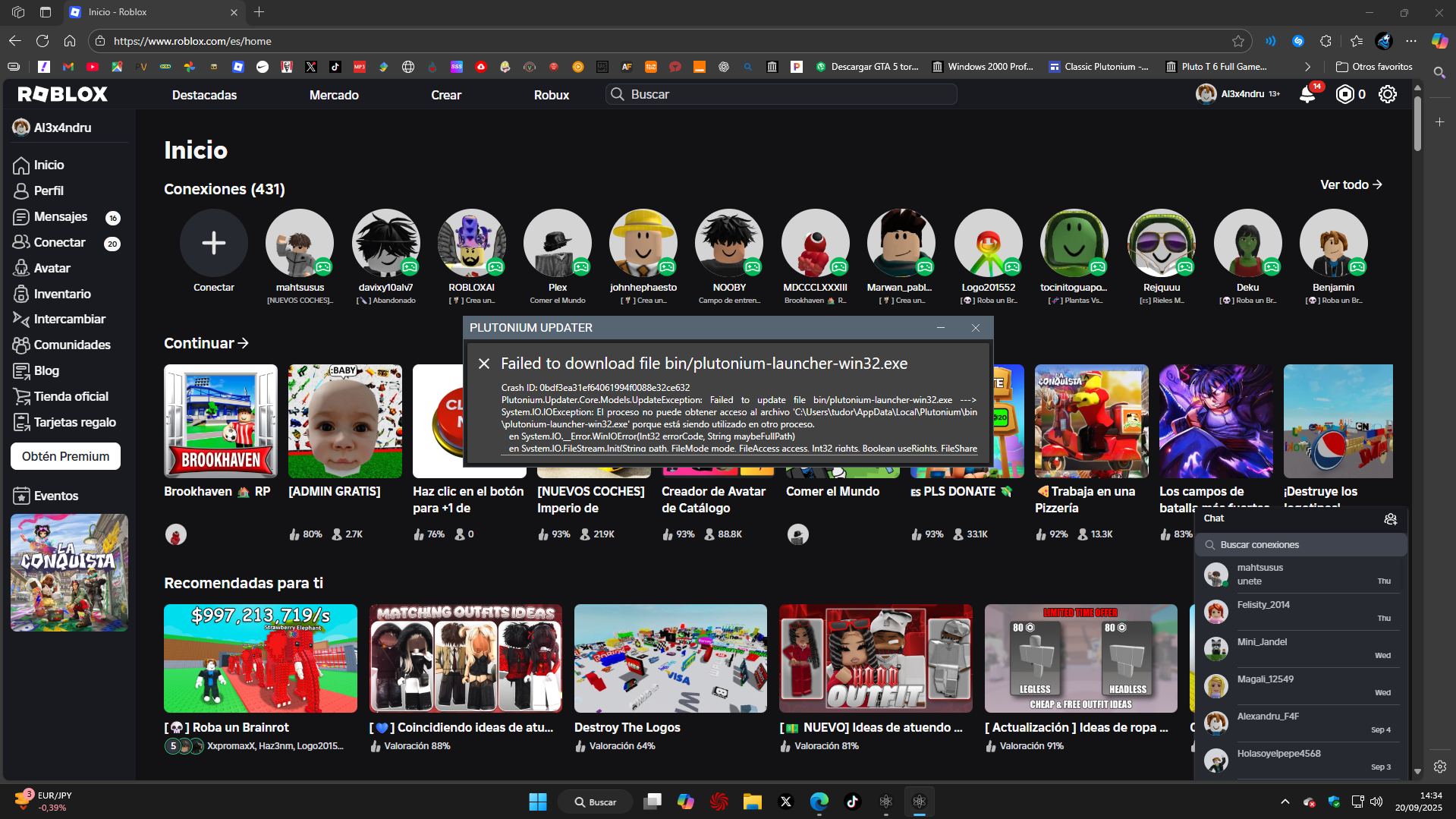Open La Conquista event banner
Image resolution: width=1456 pixels, height=819 pixels.
tap(69, 572)
